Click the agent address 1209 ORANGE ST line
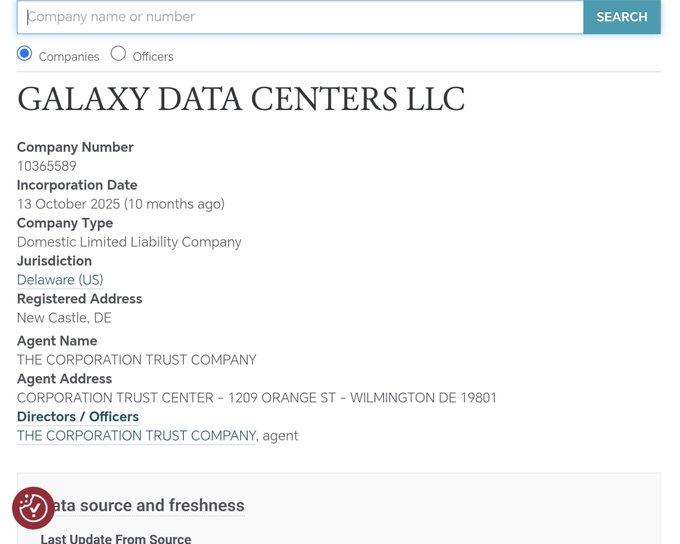 (257, 397)
